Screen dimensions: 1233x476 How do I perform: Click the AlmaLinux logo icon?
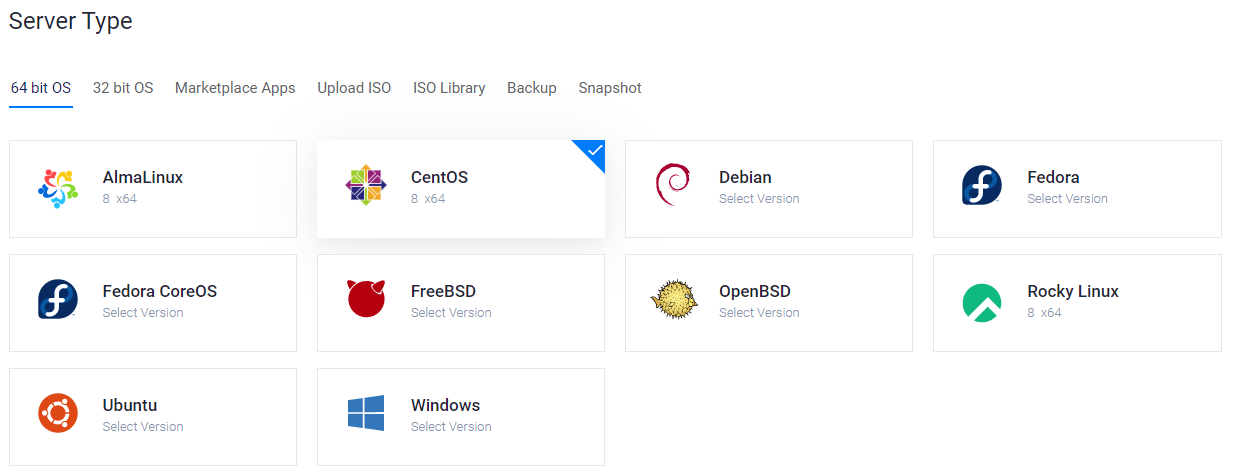pyautogui.click(x=58, y=188)
